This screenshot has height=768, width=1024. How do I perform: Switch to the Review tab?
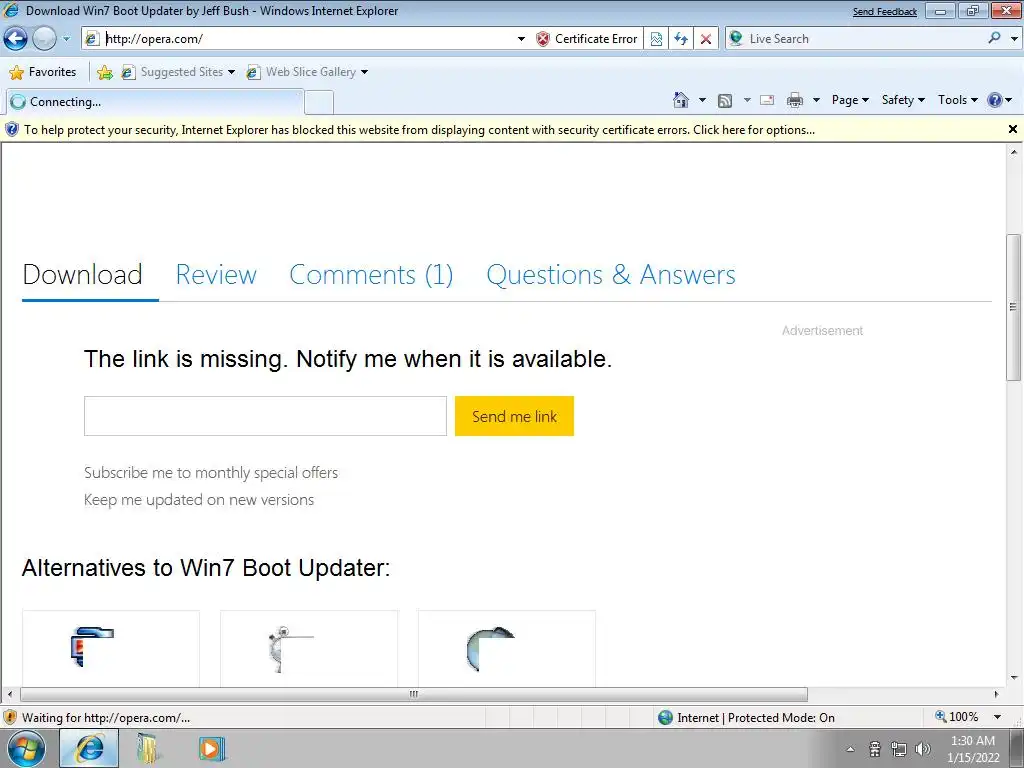click(x=216, y=275)
